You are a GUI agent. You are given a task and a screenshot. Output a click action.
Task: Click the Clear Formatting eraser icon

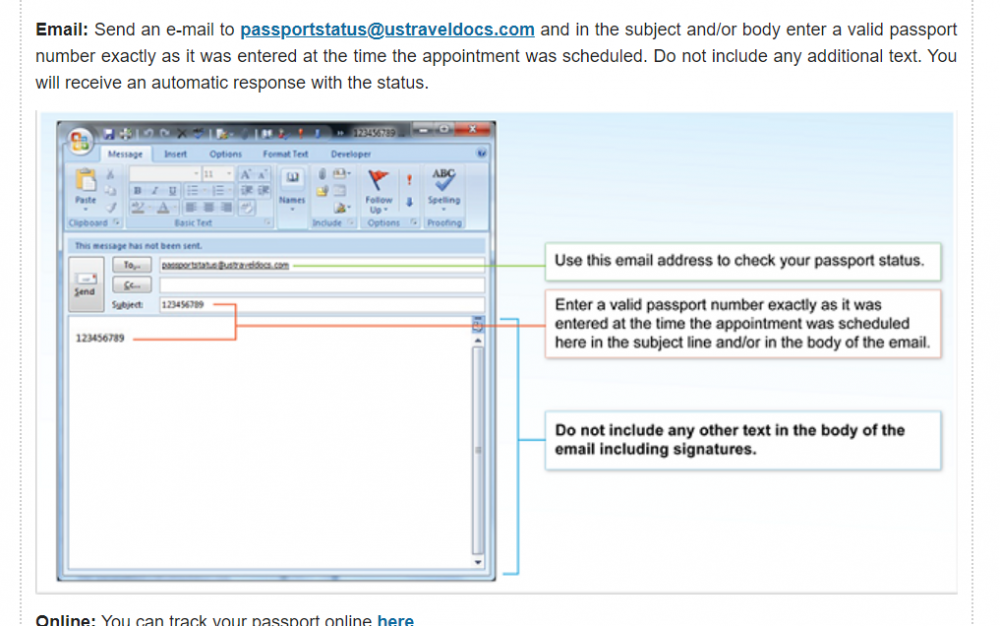247,207
